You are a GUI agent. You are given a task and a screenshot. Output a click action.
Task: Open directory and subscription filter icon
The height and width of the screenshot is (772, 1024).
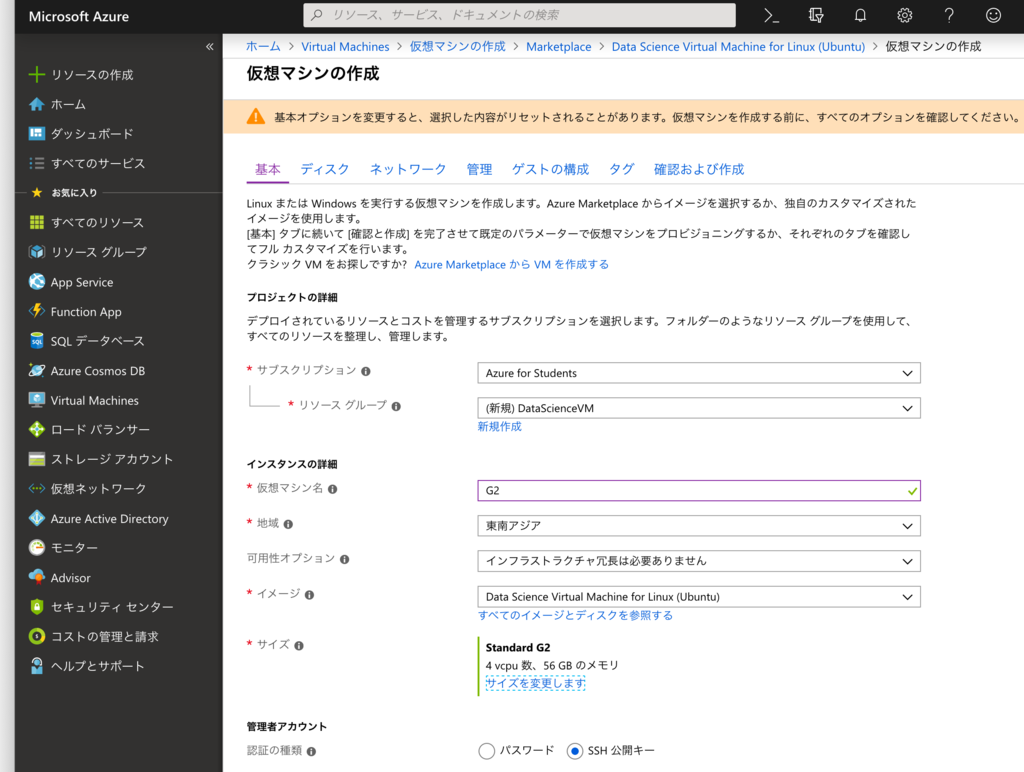(x=816, y=16)
